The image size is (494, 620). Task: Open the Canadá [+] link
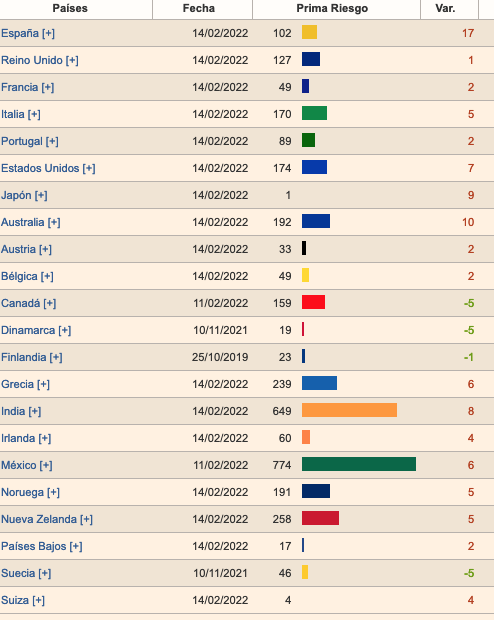click(28, 303)
